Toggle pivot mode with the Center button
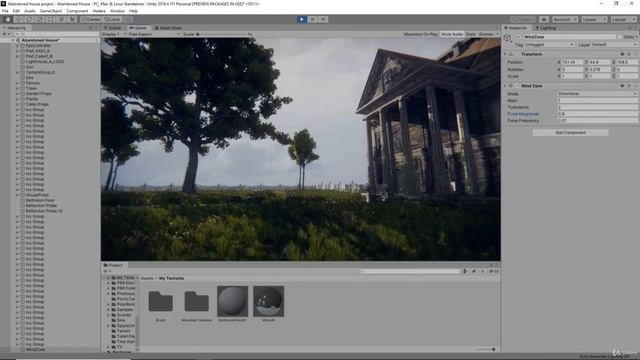Image resolution: width=640 pixels, height=360 pixels. point(91,20)
